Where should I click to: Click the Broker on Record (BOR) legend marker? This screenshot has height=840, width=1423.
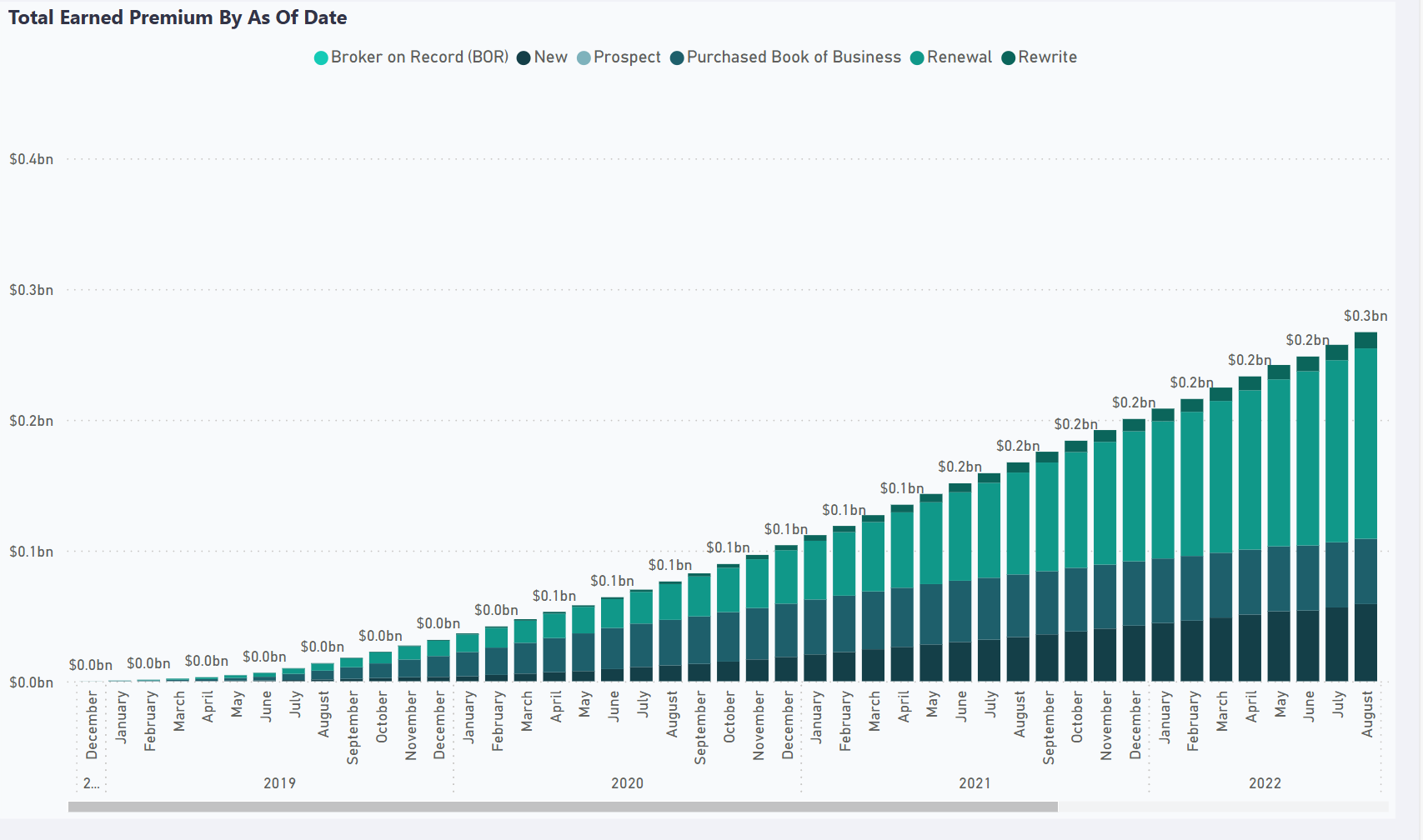(x=321, y=58)
